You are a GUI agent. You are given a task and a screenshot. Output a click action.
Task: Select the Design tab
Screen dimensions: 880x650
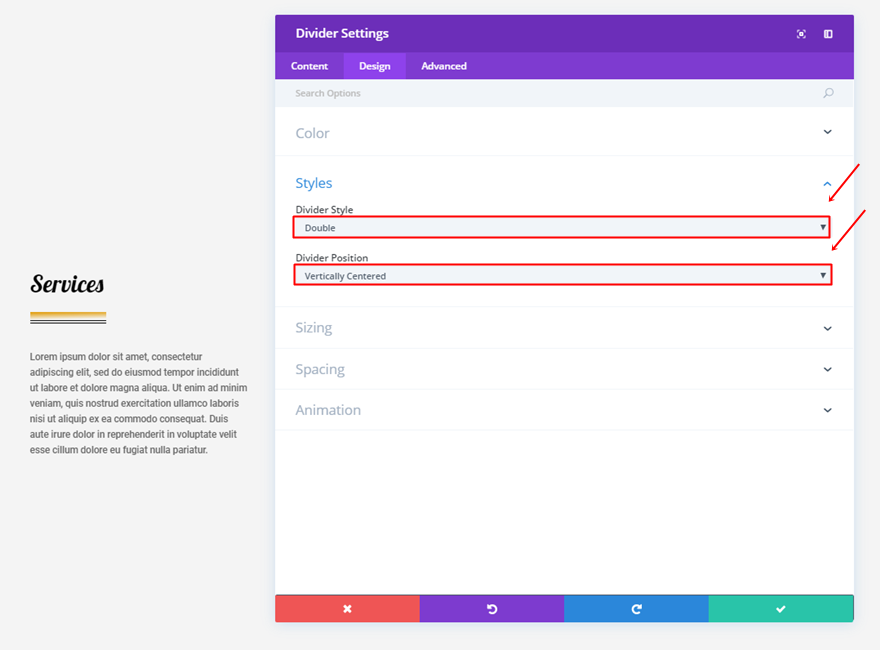click(x=375, y=66)
